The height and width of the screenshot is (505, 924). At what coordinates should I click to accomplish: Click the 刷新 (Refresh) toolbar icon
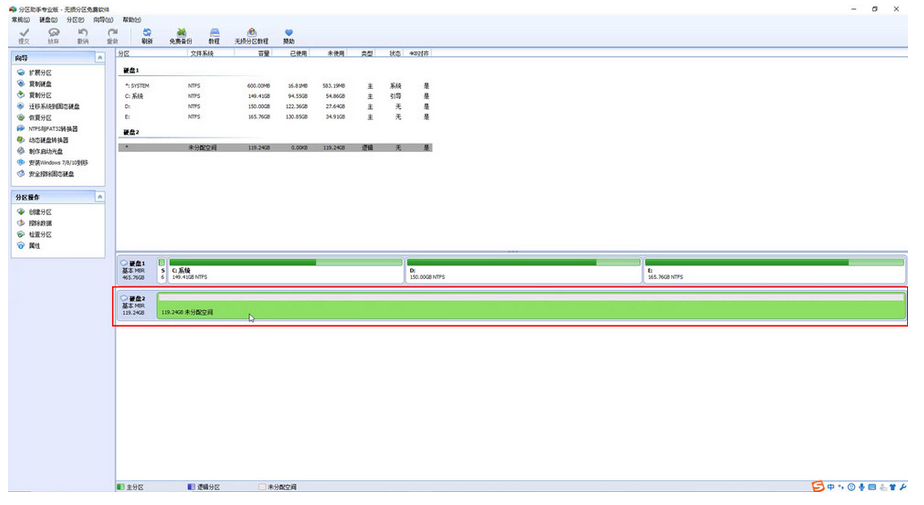tap(147, 35)
